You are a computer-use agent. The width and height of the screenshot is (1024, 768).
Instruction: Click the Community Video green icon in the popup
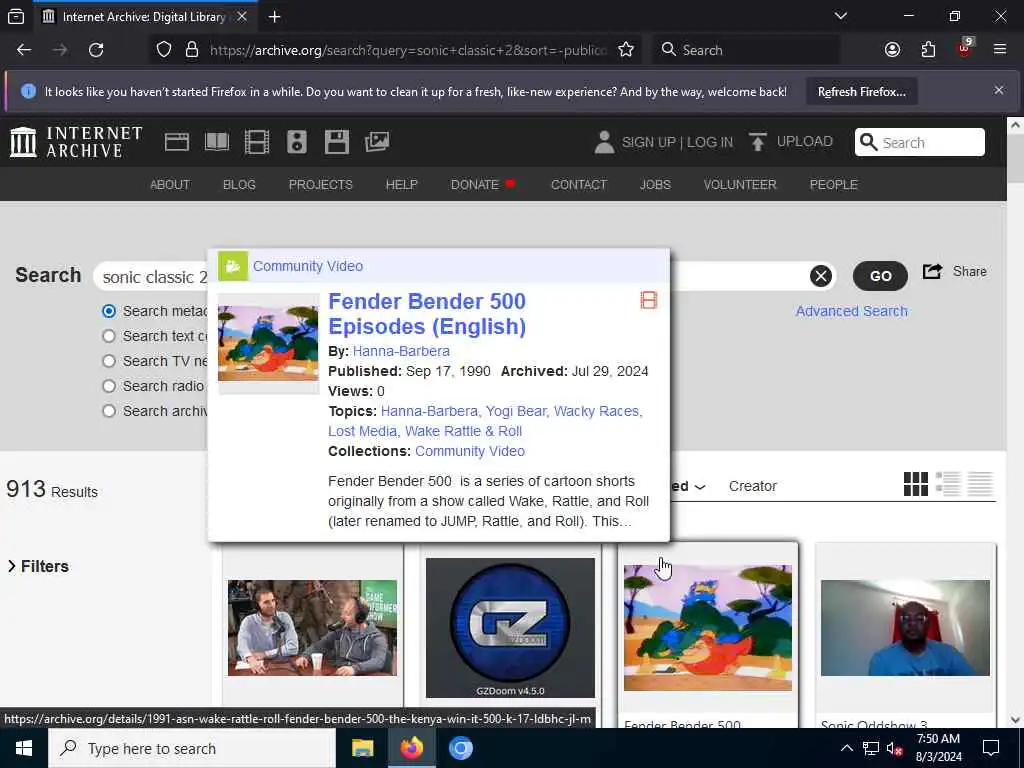pos(232,266)
